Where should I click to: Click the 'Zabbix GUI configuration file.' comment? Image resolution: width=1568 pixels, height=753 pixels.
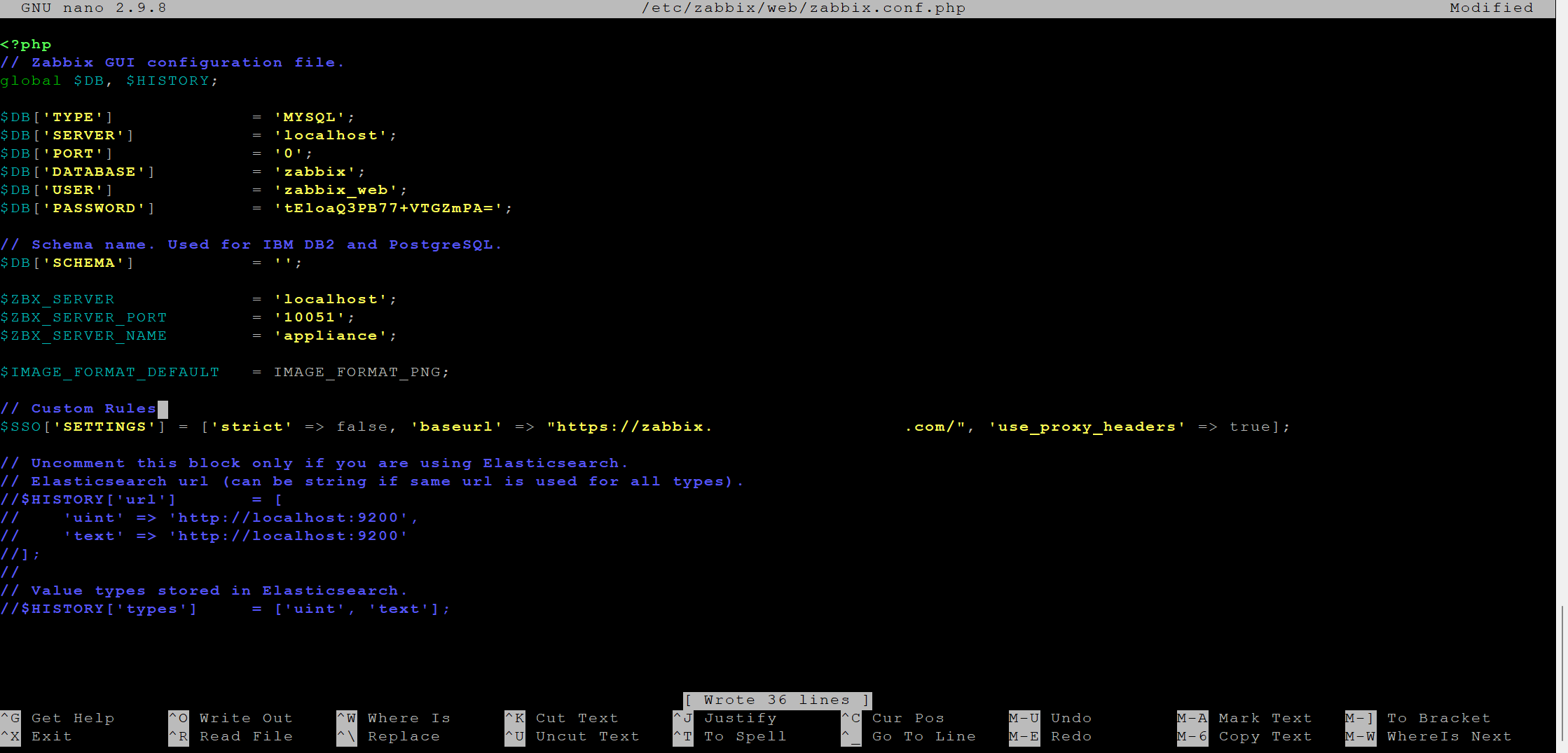(172, 62)
